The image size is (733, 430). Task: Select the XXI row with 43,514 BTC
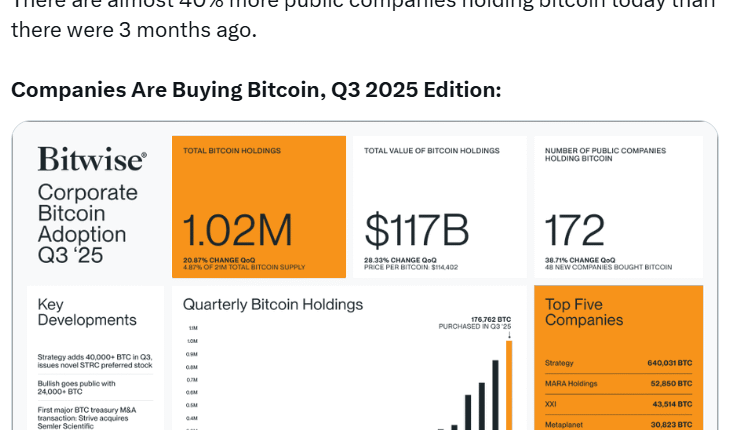tap(618, 403)
